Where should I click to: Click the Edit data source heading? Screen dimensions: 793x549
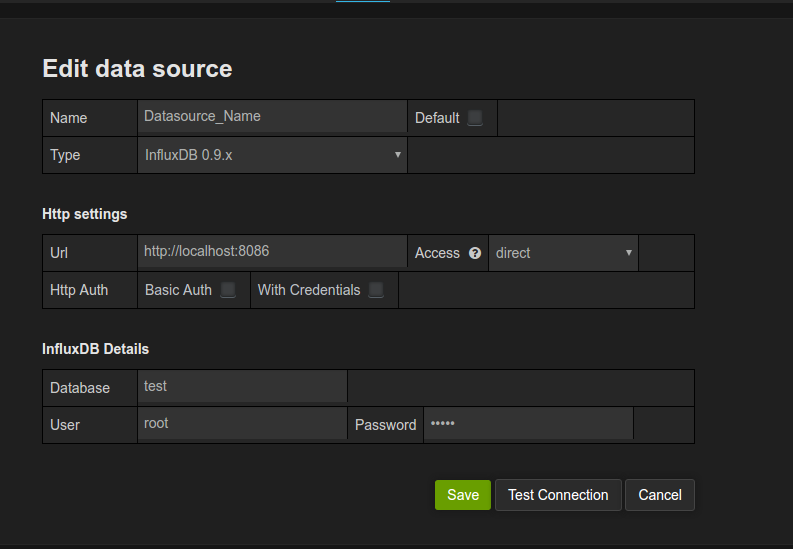point(137,69)
